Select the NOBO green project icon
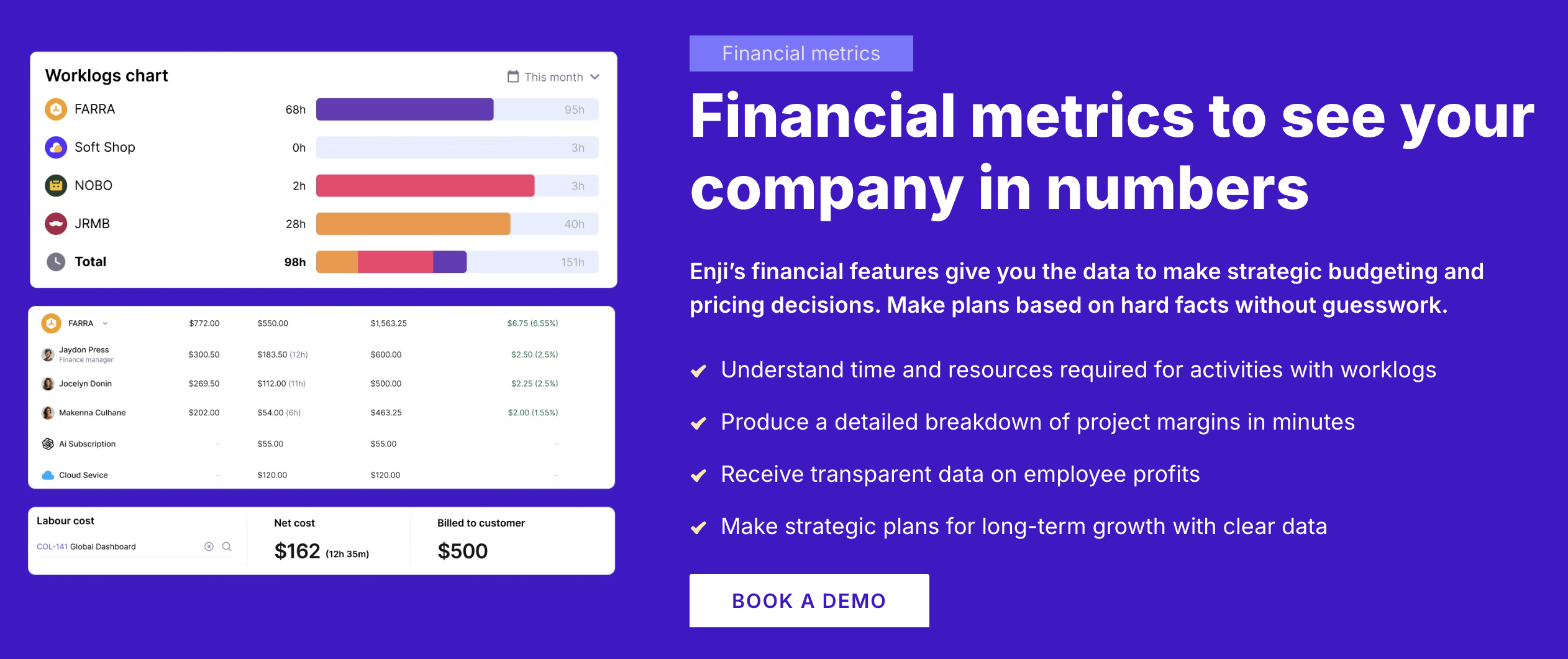 [56, 185]
